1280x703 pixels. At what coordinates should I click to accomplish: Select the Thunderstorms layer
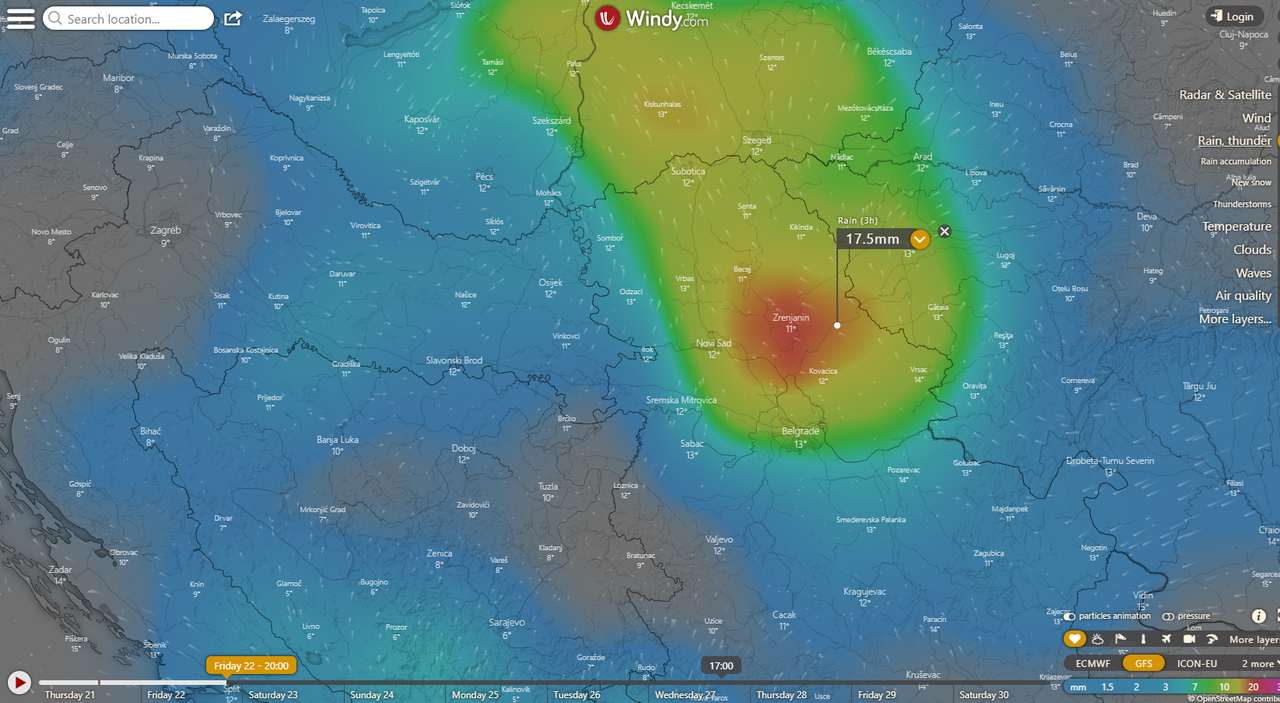click(x=1242, y=203)
